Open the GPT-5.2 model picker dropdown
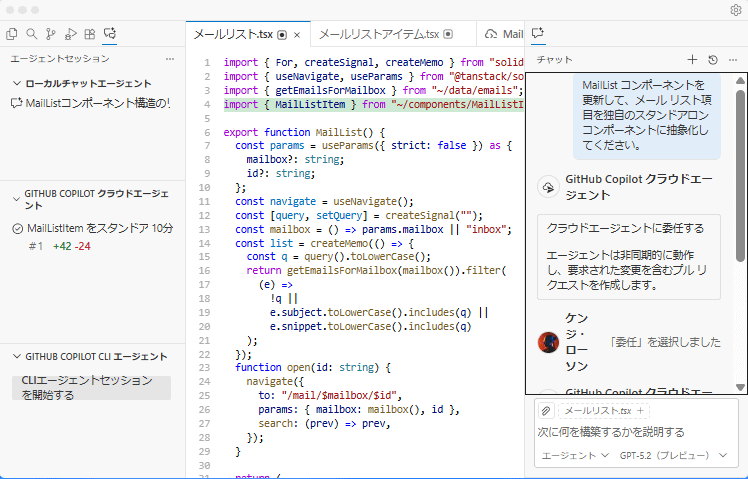This screenshot has width=748, height=479. 672,456
